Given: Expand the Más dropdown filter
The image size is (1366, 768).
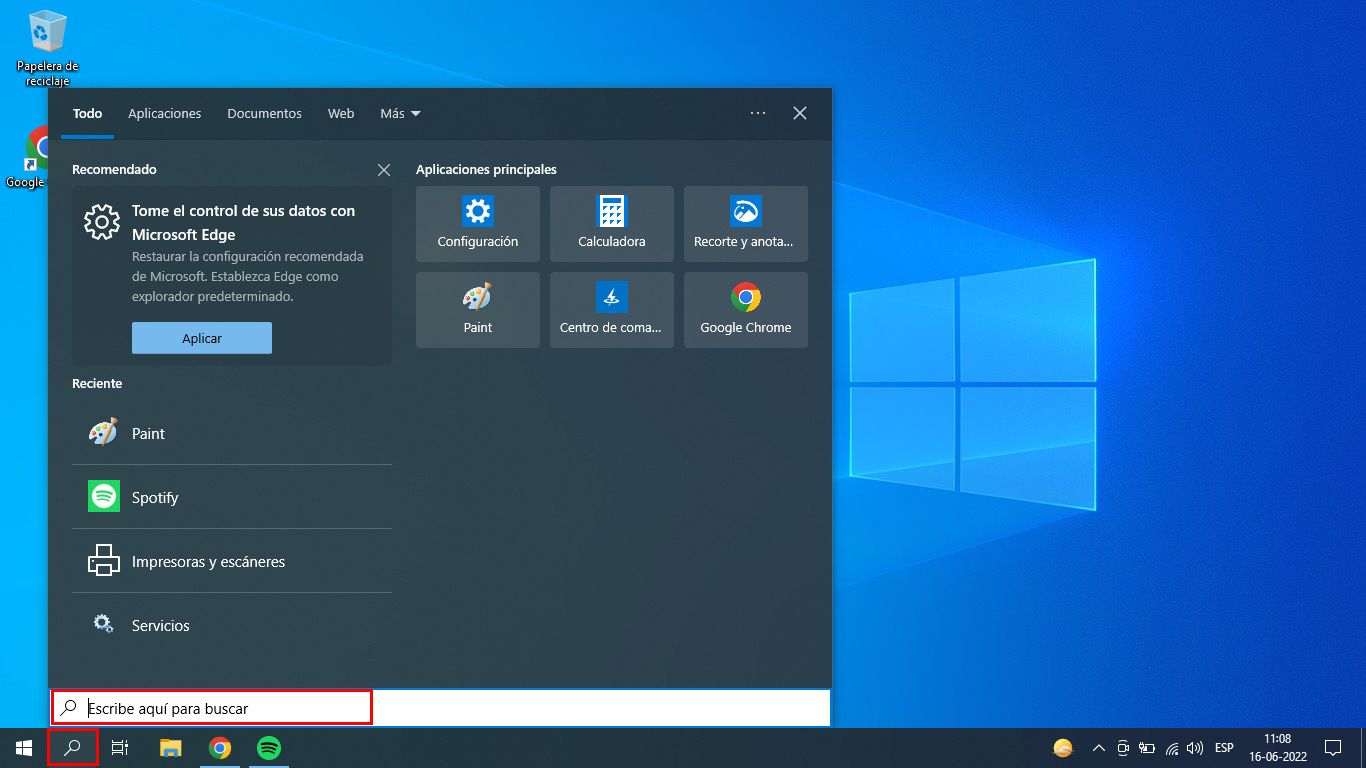Looking at the screenshot, I should click(400, 114).
